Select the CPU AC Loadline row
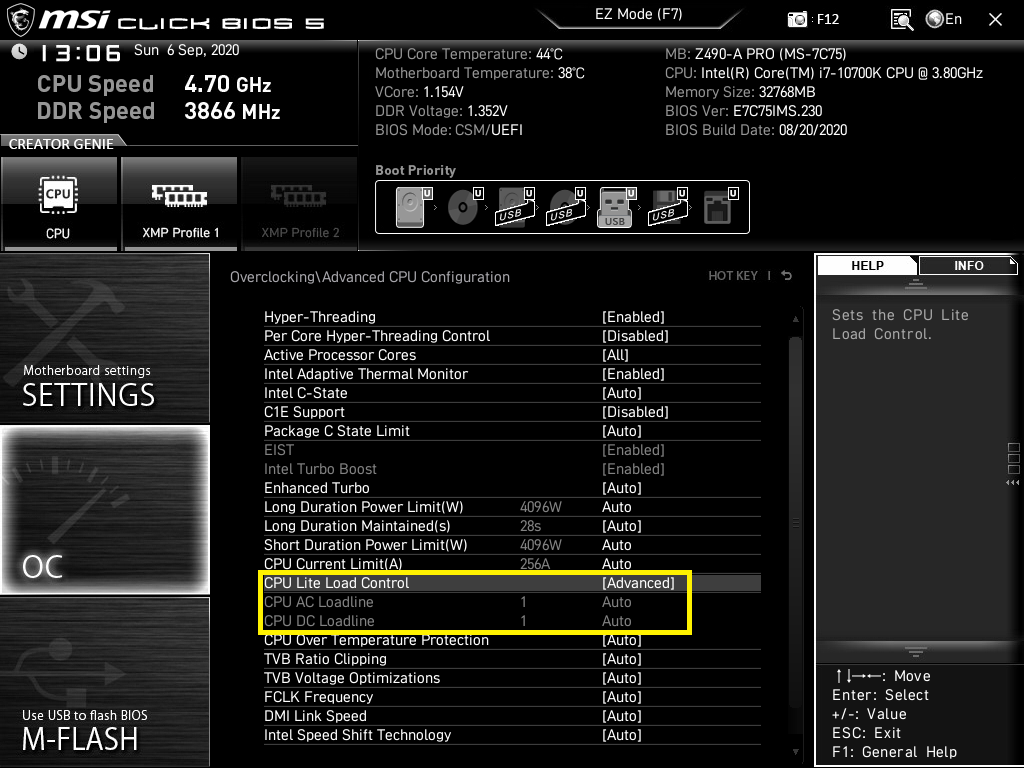Screen dimensions: 1024x768 [512, 601]
